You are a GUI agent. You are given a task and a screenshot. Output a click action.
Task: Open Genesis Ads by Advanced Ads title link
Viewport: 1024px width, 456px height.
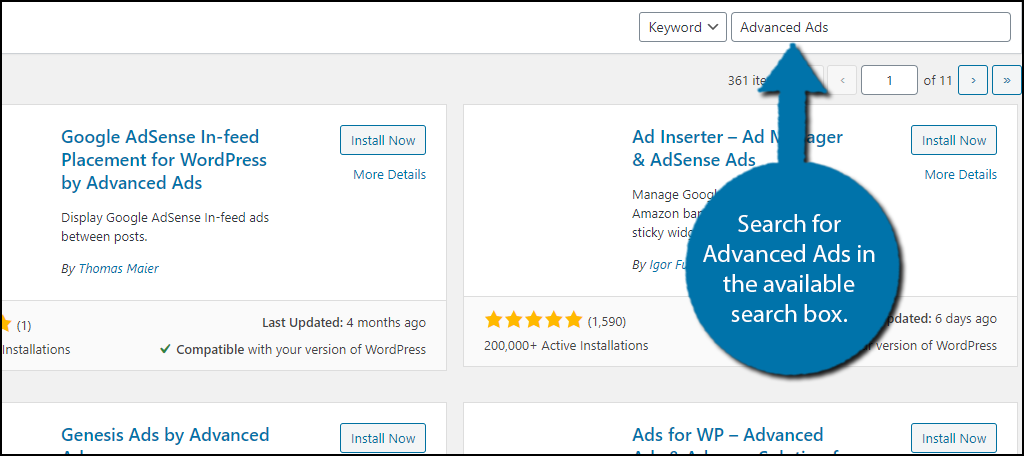pos(165,439)
